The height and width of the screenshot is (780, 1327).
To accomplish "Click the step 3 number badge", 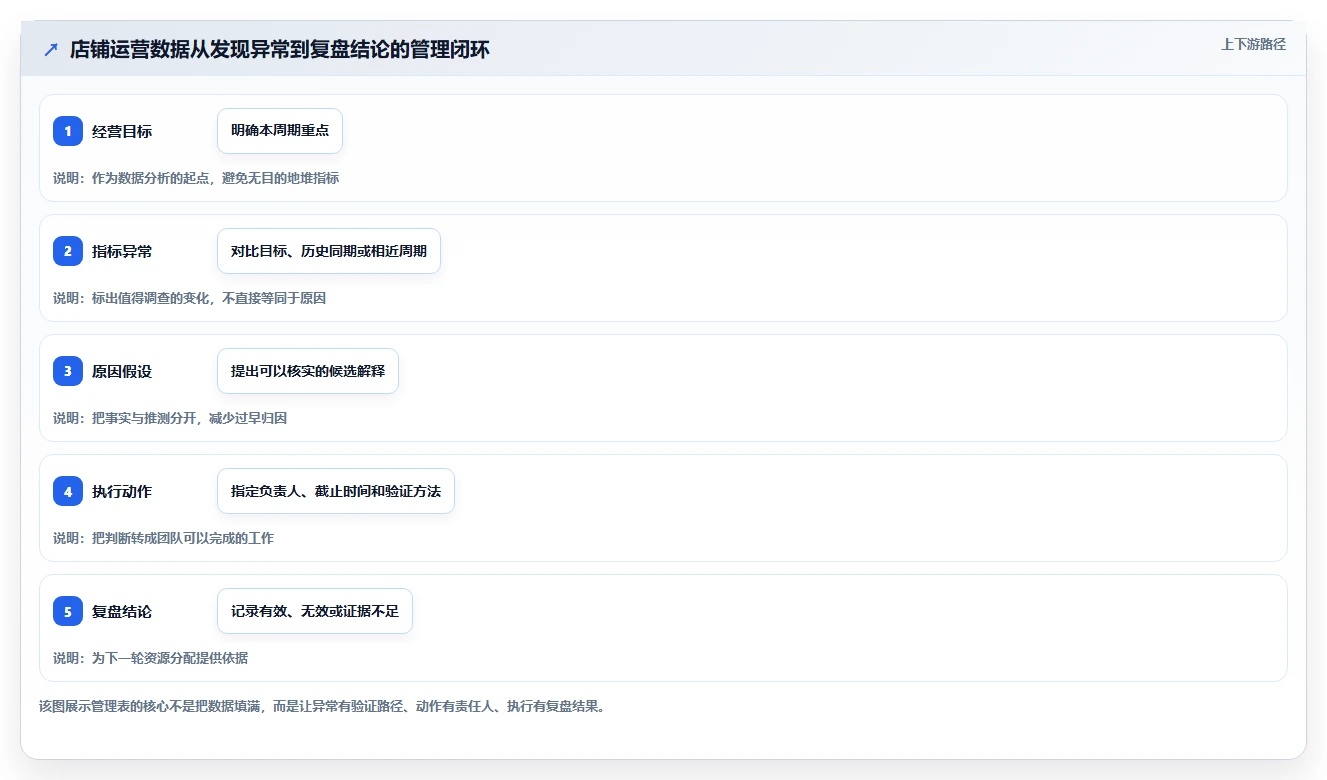I will [68, 371].
